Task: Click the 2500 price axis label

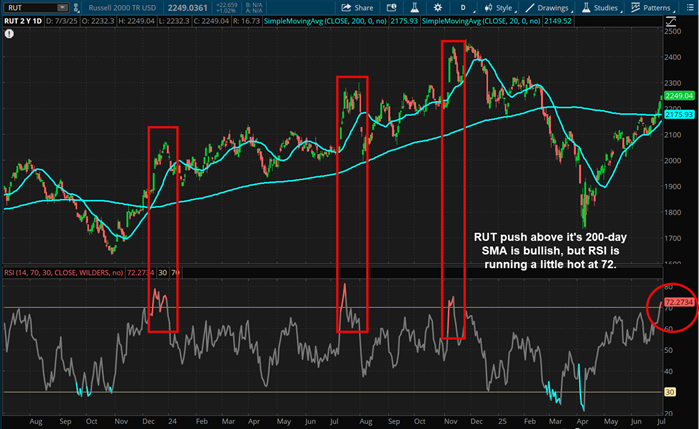Action: point(673,32)
